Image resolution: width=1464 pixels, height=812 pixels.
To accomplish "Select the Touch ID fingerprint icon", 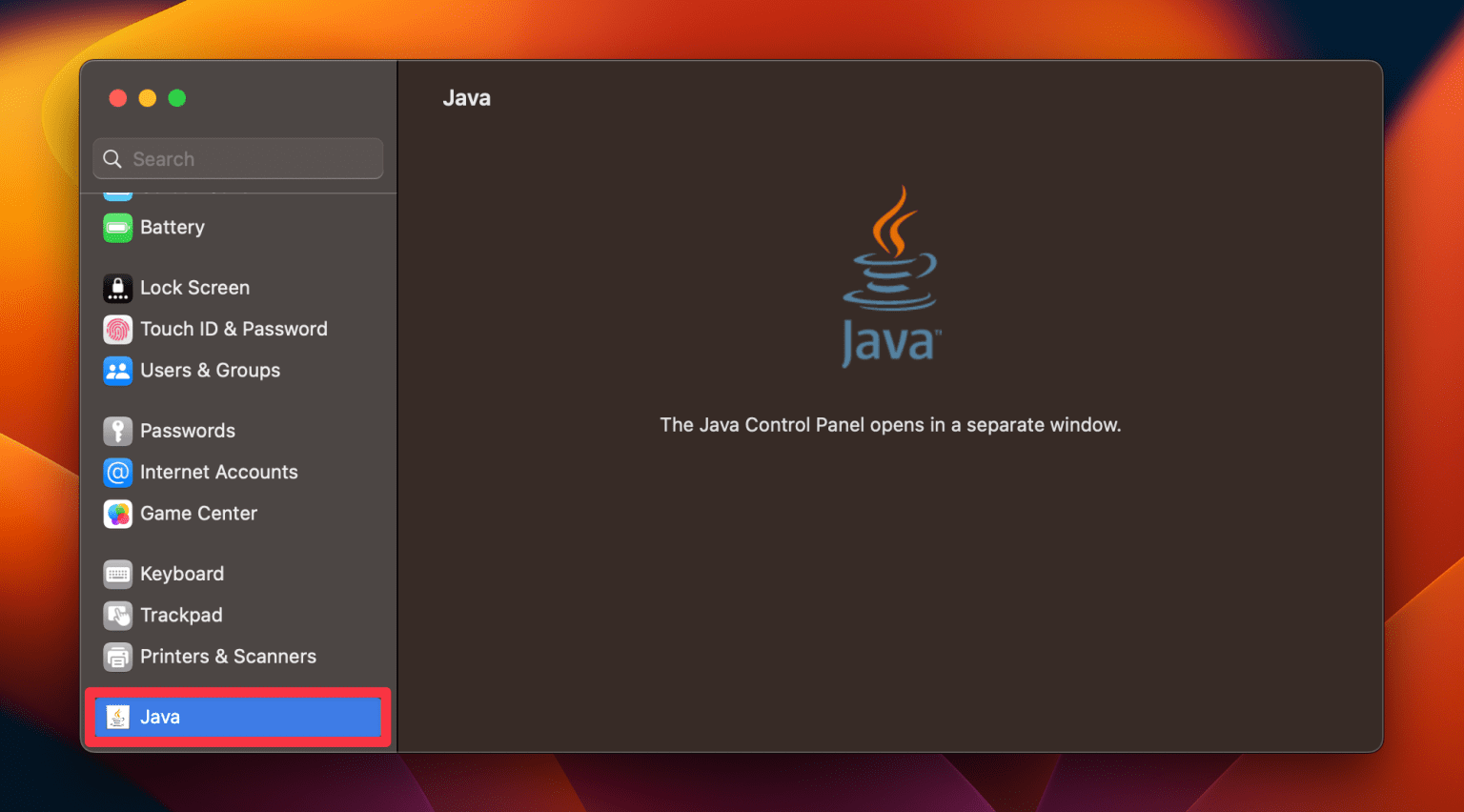I will 116,329.
